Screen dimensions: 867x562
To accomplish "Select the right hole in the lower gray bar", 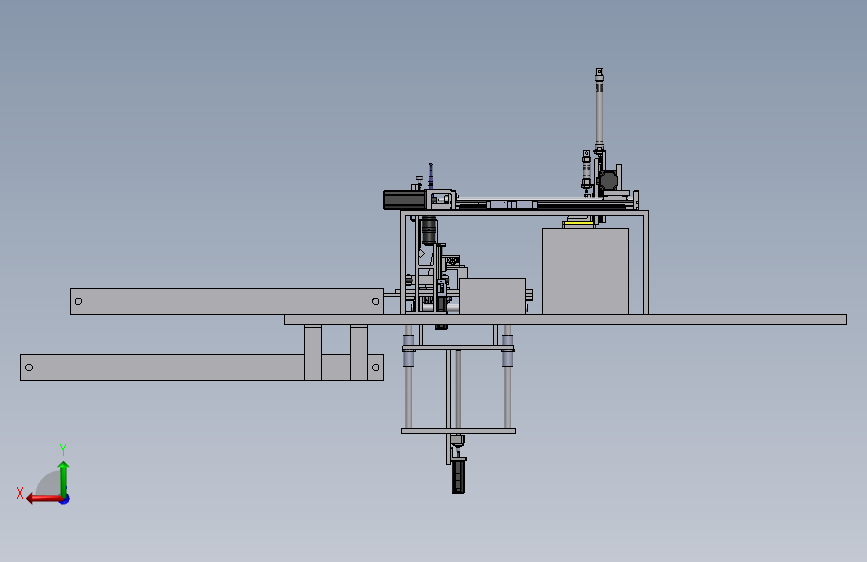I will click(x=375, y=367).
